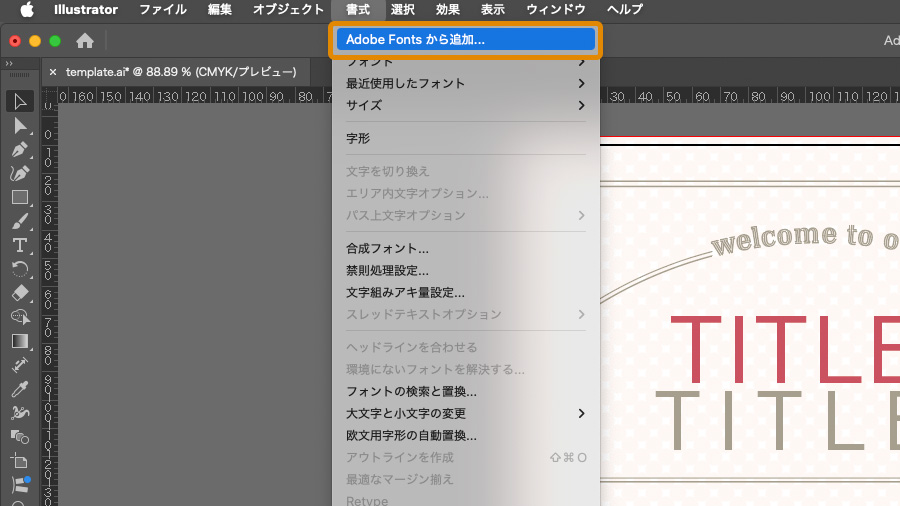900x506 pixels.
Task: Select the tool with blue dot badge
Action: pyautogui.click(x=20, y=485)
